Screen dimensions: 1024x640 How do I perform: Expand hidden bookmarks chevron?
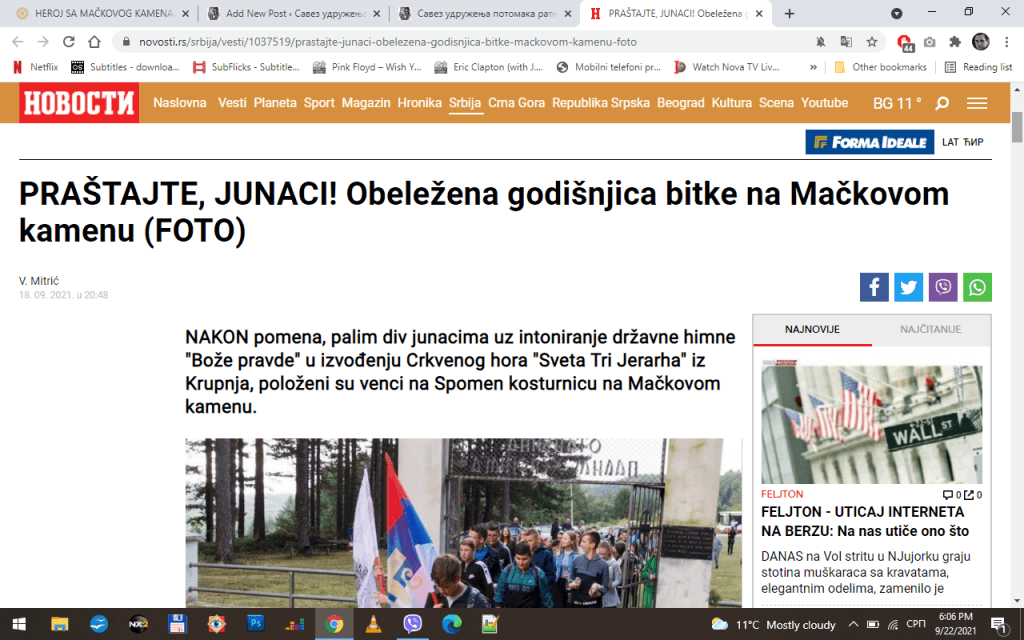coord(813,67)
